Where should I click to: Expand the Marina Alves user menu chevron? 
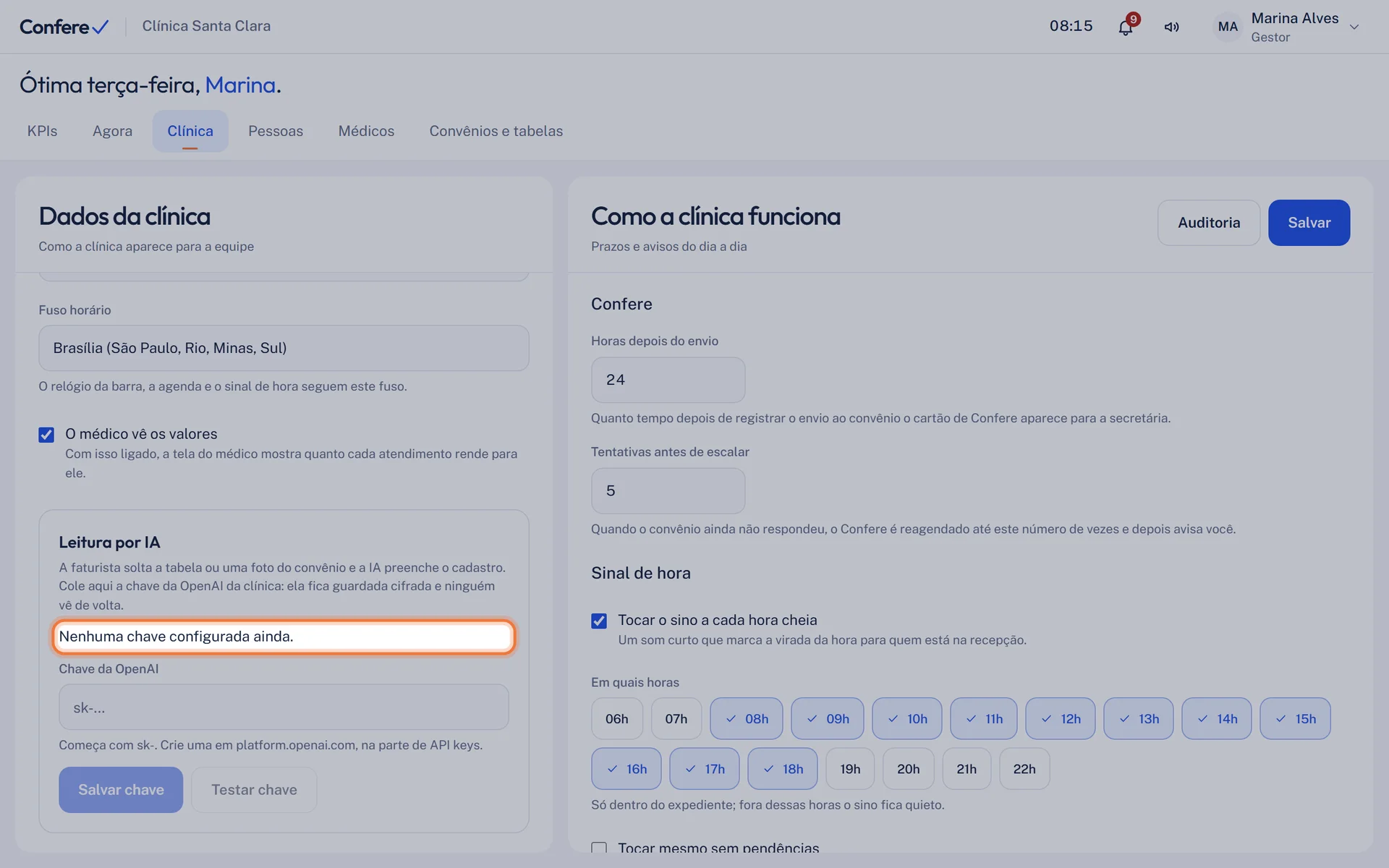click(x=1354, y=27)
